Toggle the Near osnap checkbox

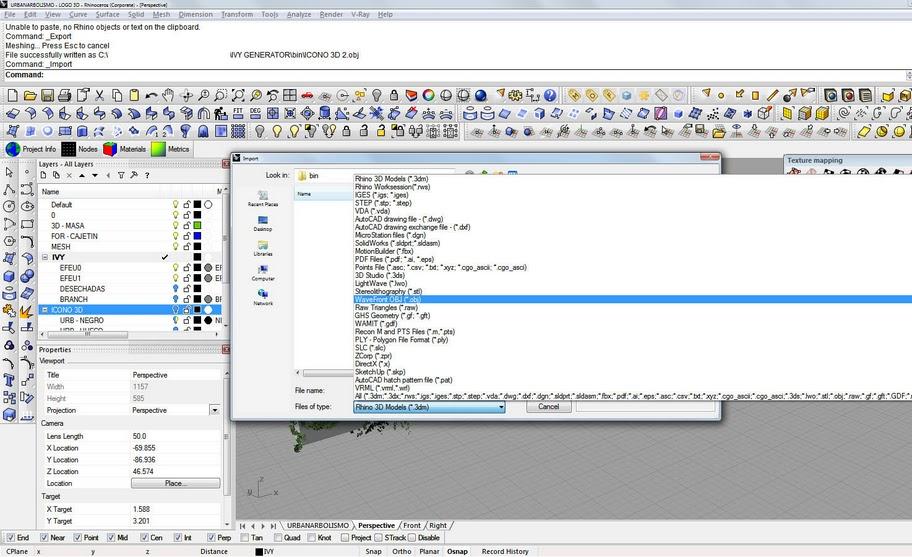click(x=44, y=538)
